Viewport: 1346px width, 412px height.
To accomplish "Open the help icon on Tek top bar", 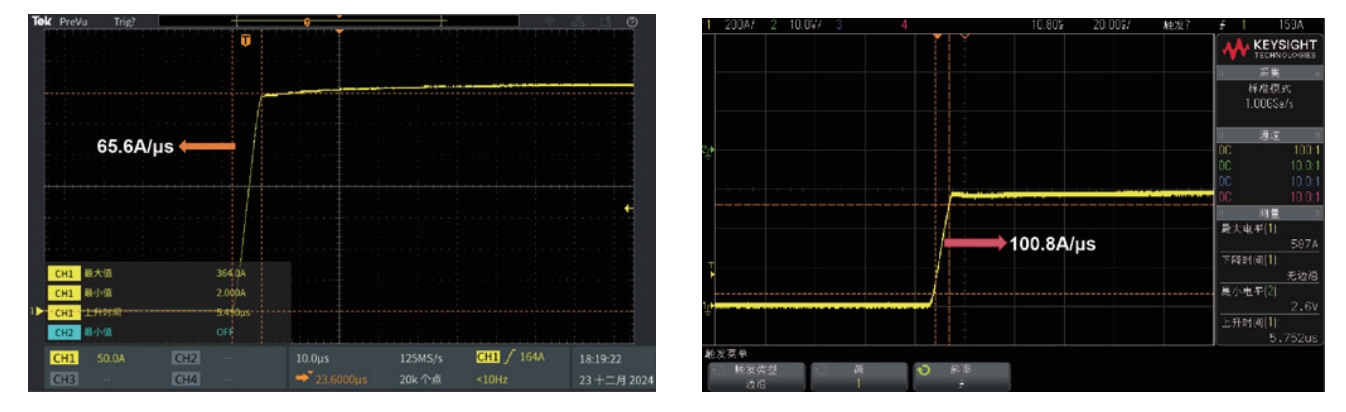I will click(x=632, y=21).
